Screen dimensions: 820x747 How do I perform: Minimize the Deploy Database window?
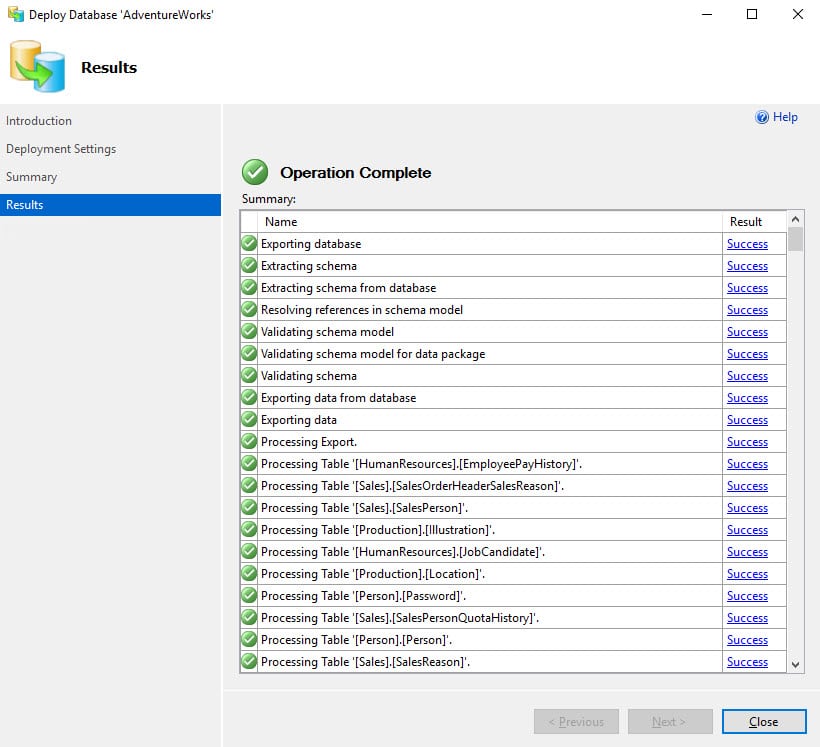tap(707, 14)
